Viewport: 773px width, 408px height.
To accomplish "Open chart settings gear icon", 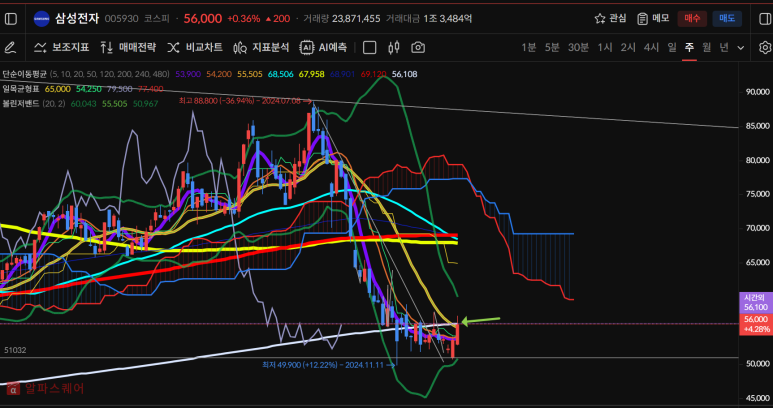I will (765, 48).
